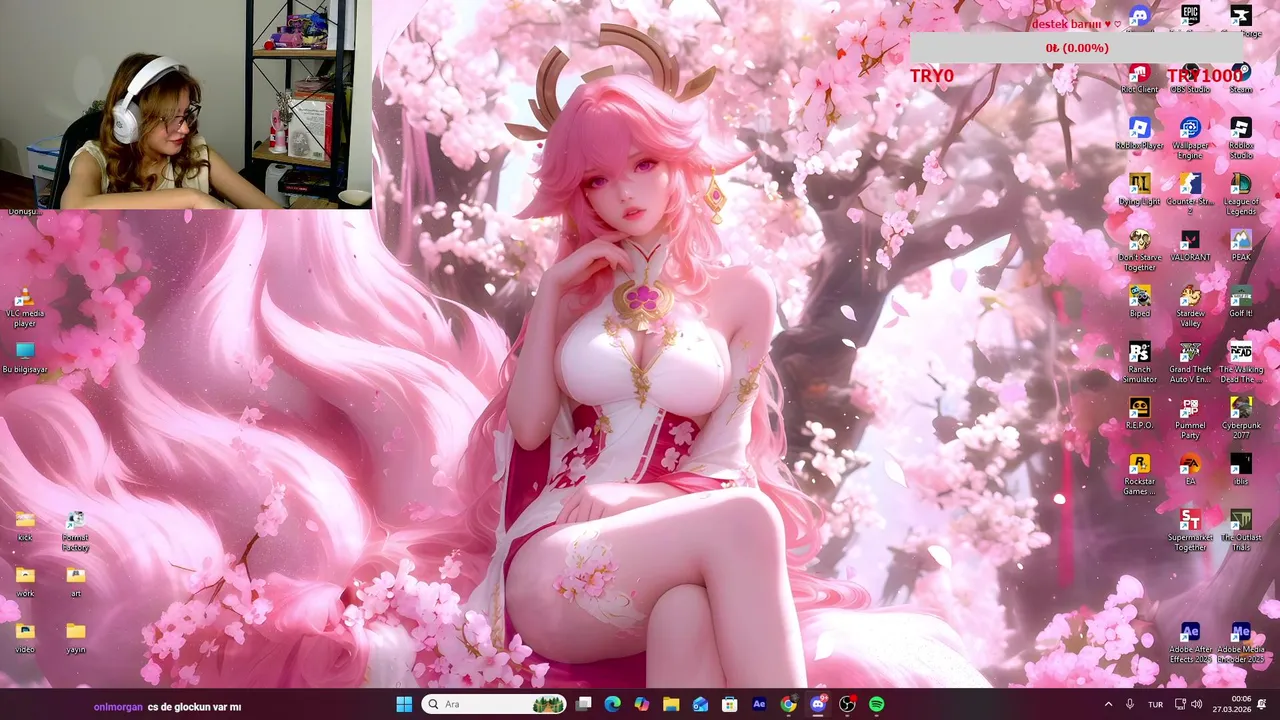This screenshot has width=1280, height=720.
Task: Select the League of Legends icon
Action: tap(1240, 194)
